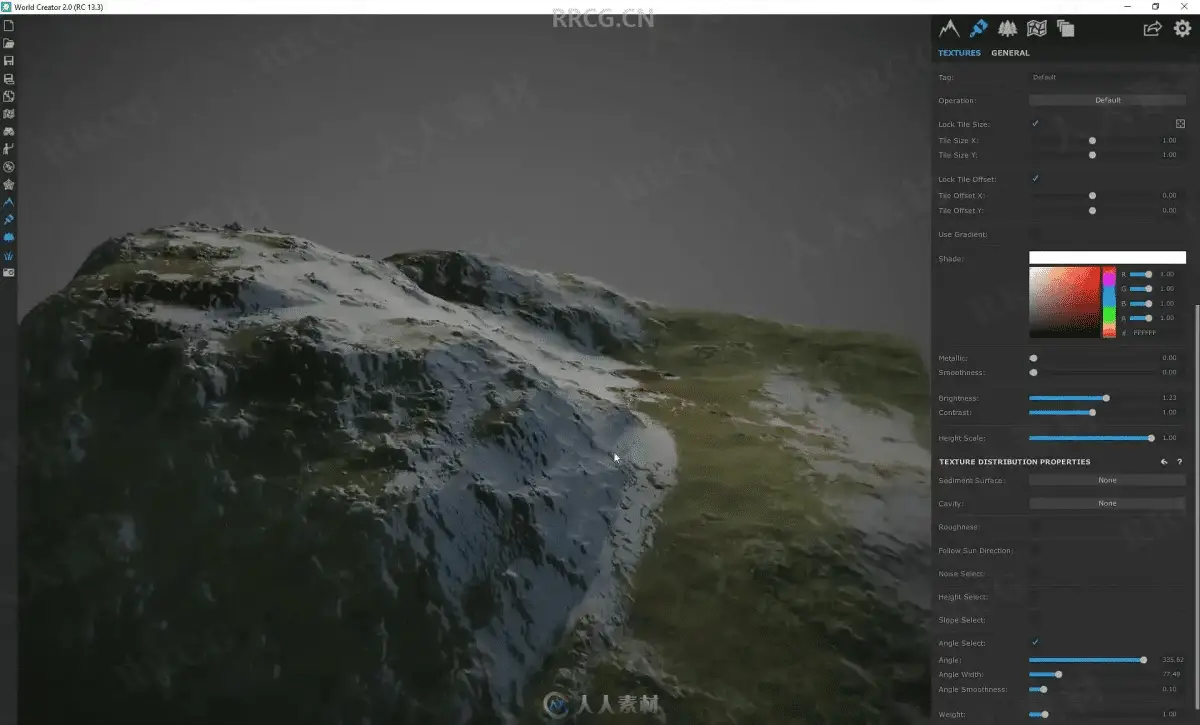Uncheck Lock Tile Size checkbox

coord(1035,124)
